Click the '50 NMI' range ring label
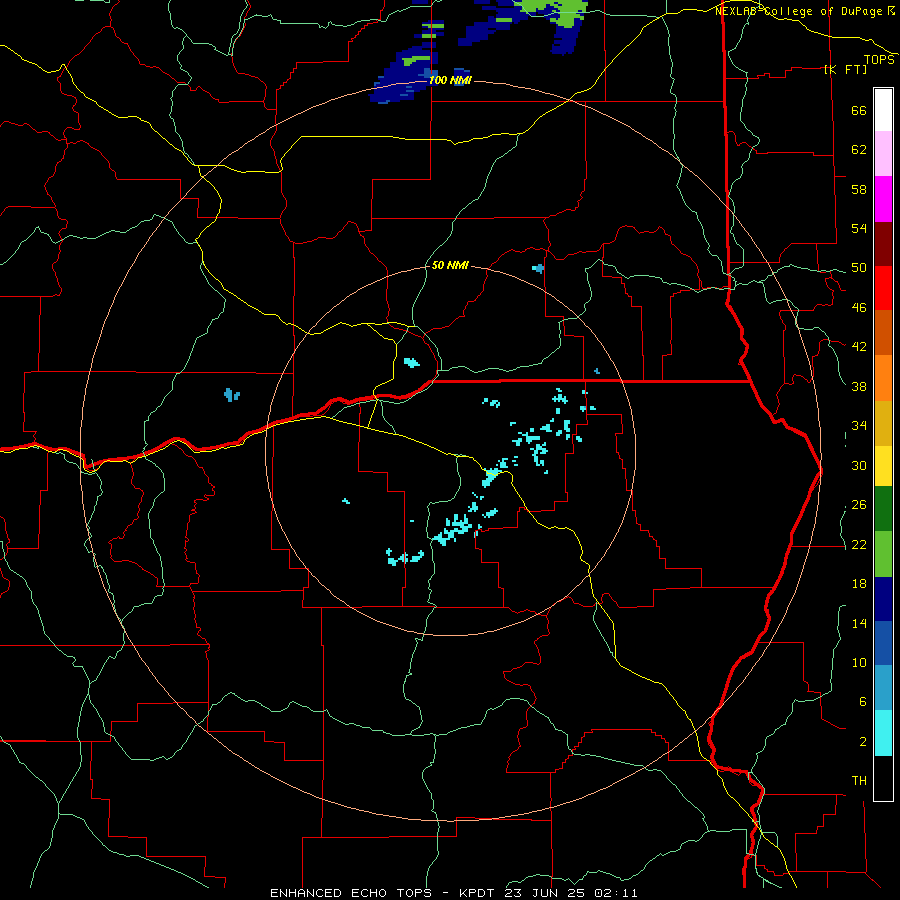The image size is (900, 900). pyautogui.click(x=450, y=265)
